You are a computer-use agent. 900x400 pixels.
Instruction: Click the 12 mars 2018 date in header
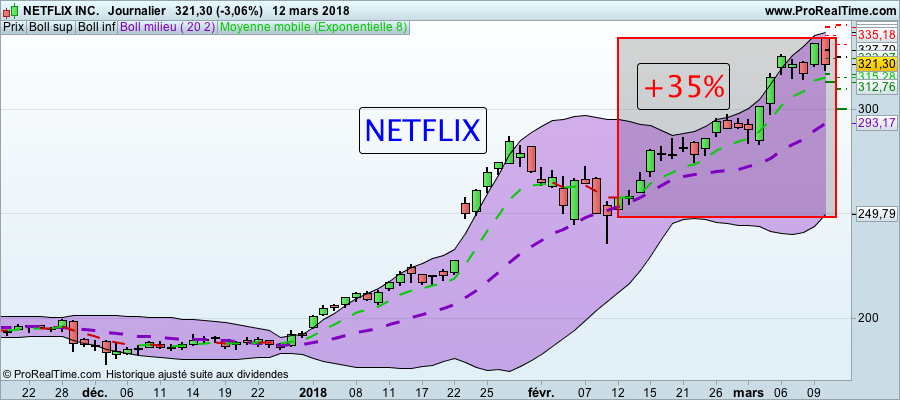(x=313, y=11)
